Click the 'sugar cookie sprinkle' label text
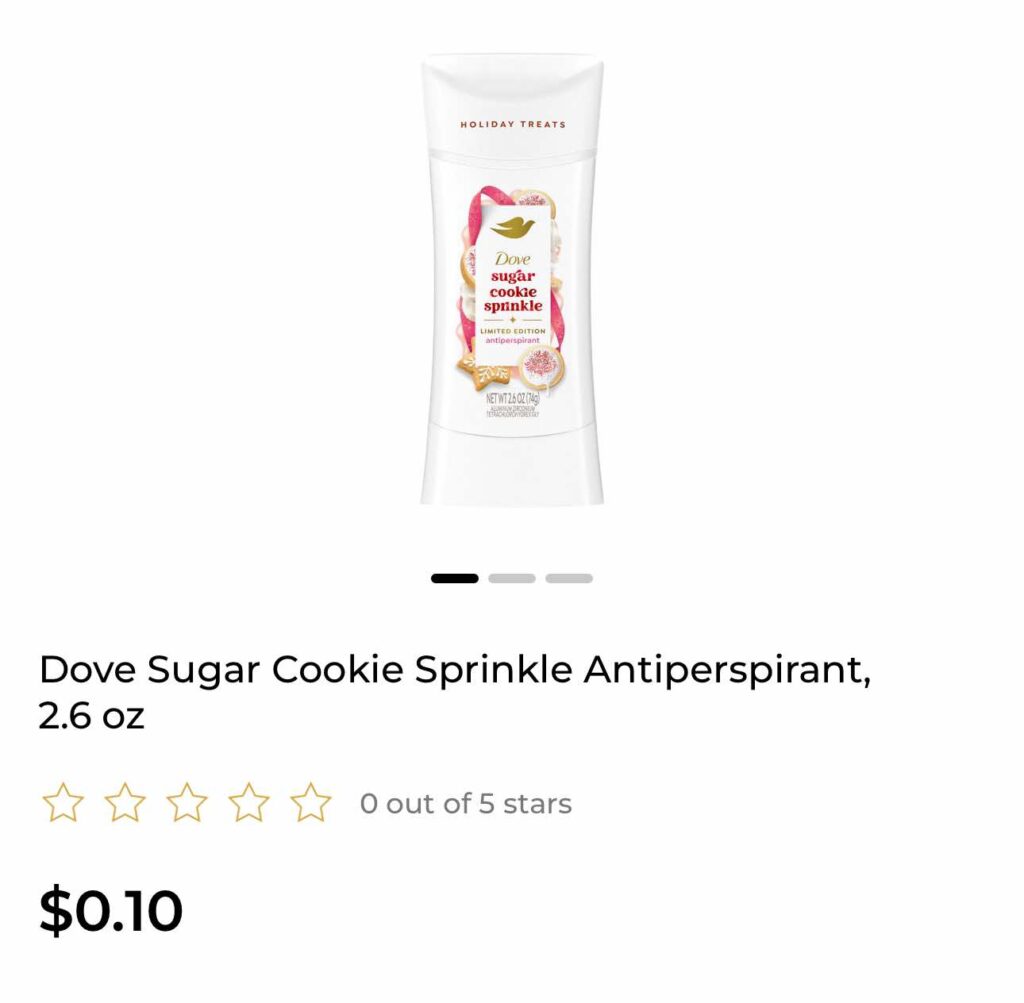 [513, 291]
